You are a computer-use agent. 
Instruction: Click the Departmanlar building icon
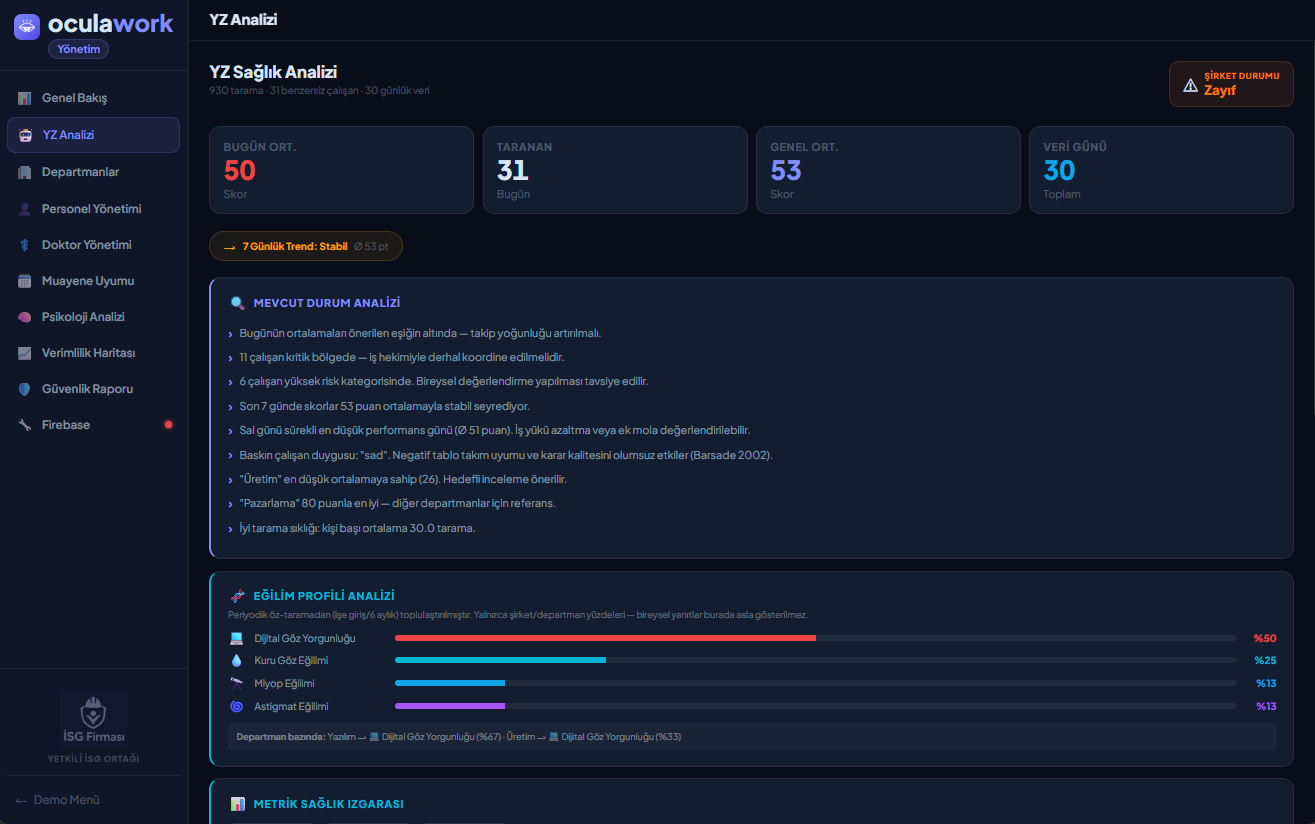tap(25, 172)
